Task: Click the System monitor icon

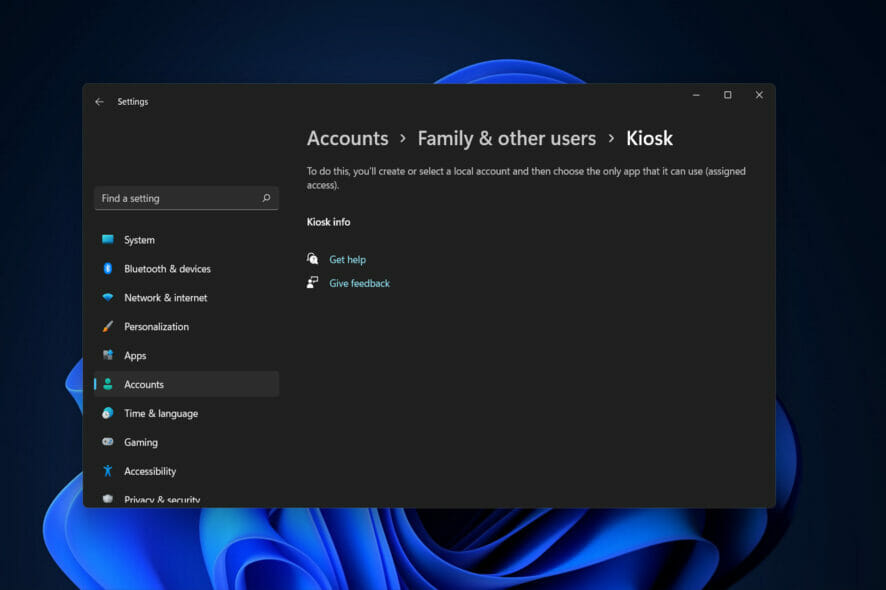Action: pos(107,239)
